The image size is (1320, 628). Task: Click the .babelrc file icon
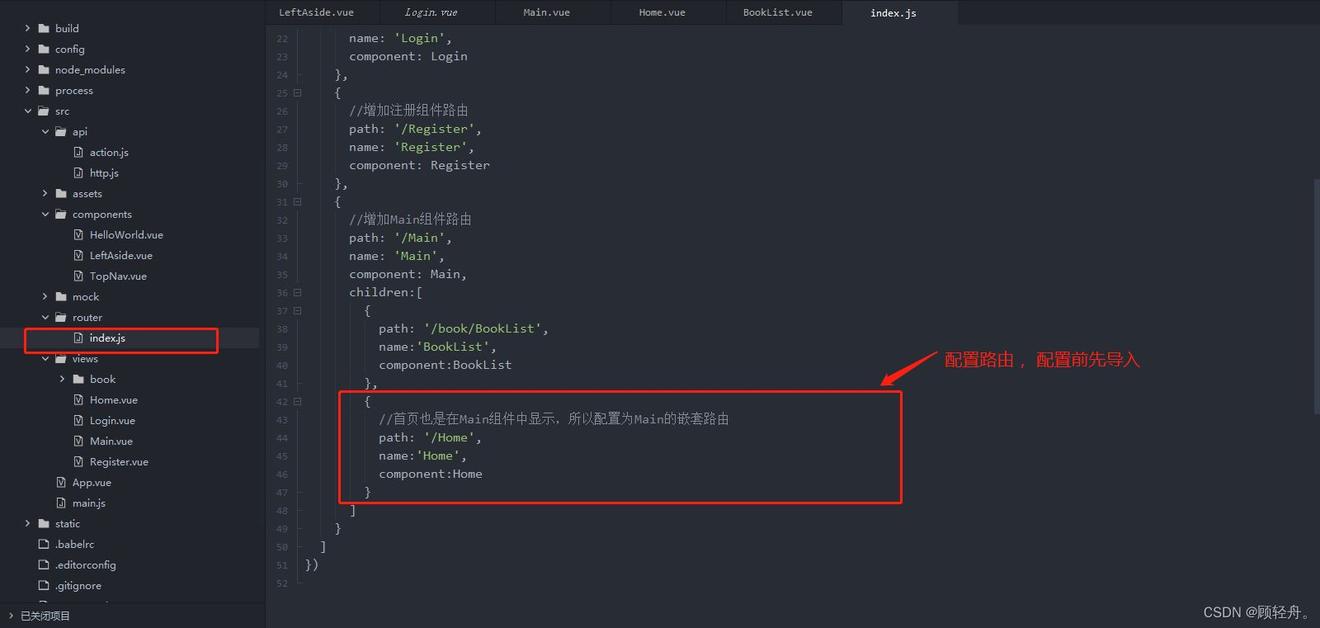coord(44,544)
